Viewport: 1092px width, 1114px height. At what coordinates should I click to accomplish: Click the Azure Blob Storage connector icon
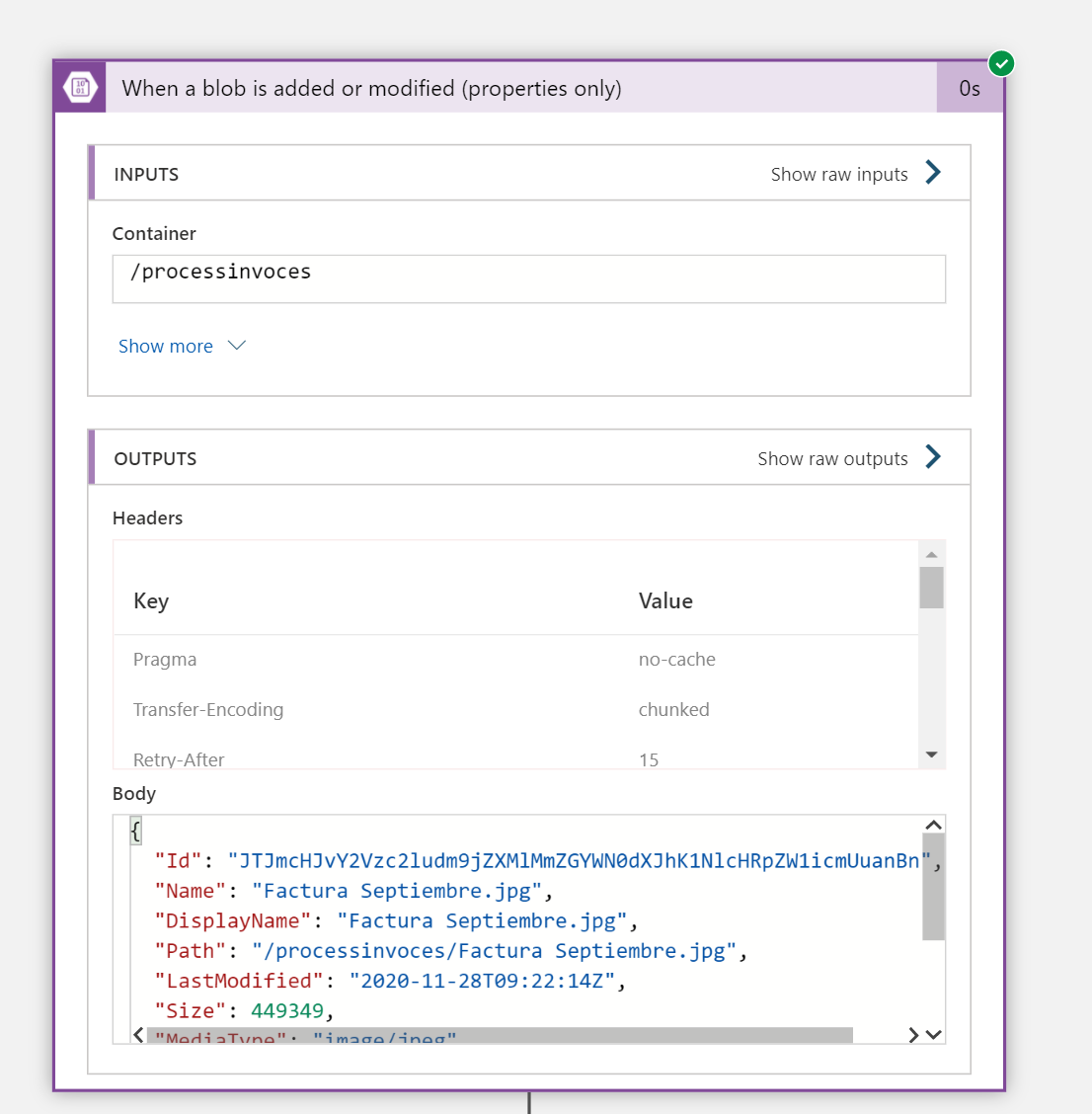[80, 88]
